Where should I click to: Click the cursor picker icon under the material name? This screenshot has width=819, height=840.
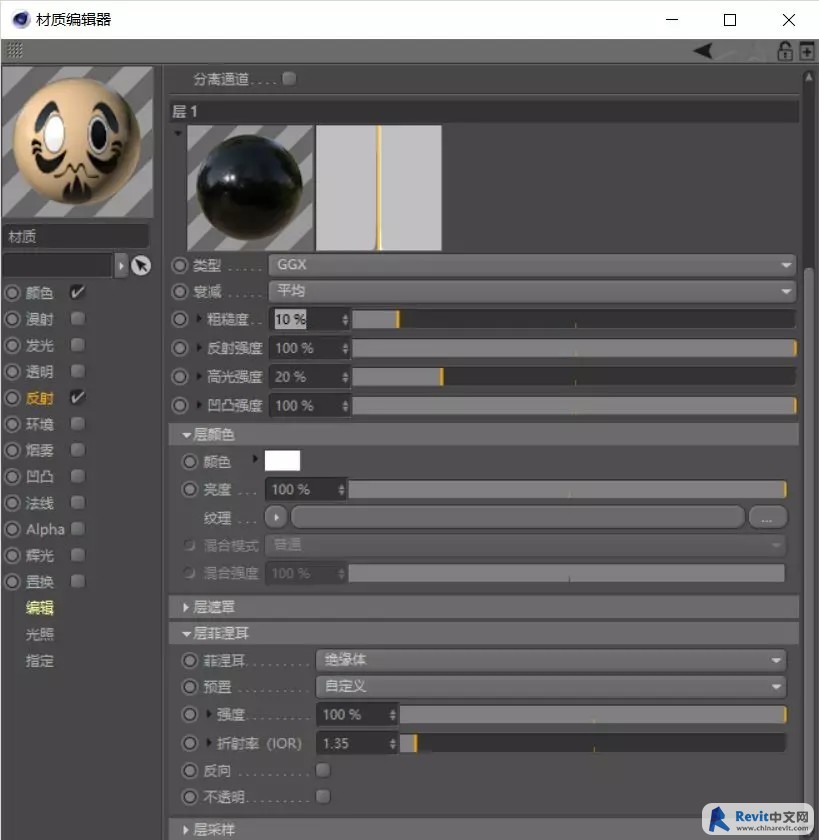(141, 266)
